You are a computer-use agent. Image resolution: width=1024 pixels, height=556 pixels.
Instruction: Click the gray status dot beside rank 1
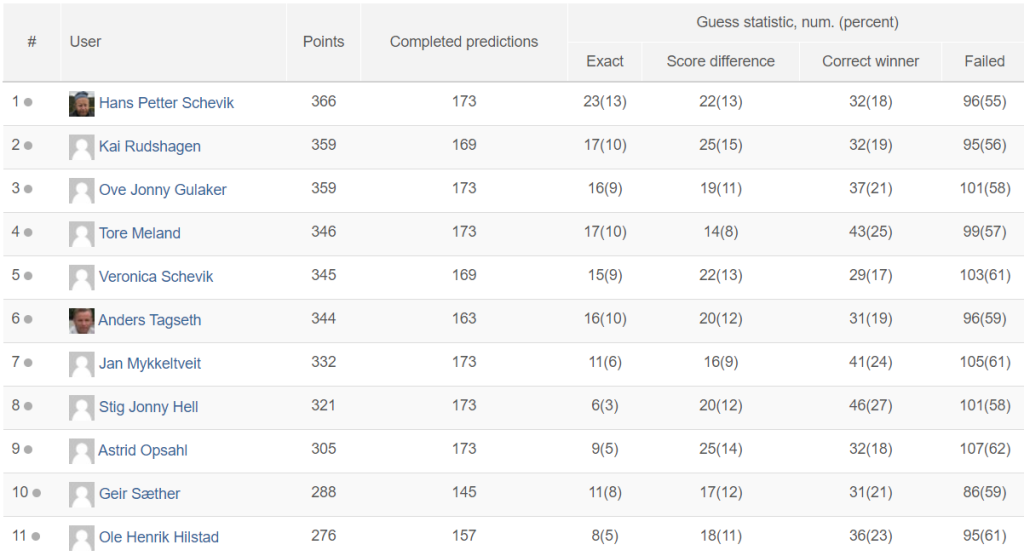28,102
